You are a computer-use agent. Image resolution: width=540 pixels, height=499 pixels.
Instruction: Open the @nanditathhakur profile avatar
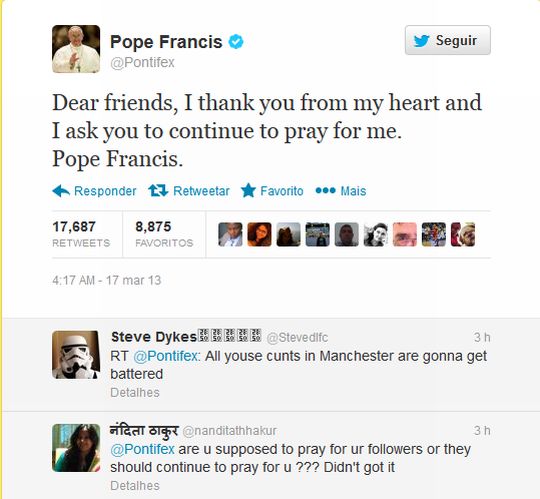[x=76, y=448]
